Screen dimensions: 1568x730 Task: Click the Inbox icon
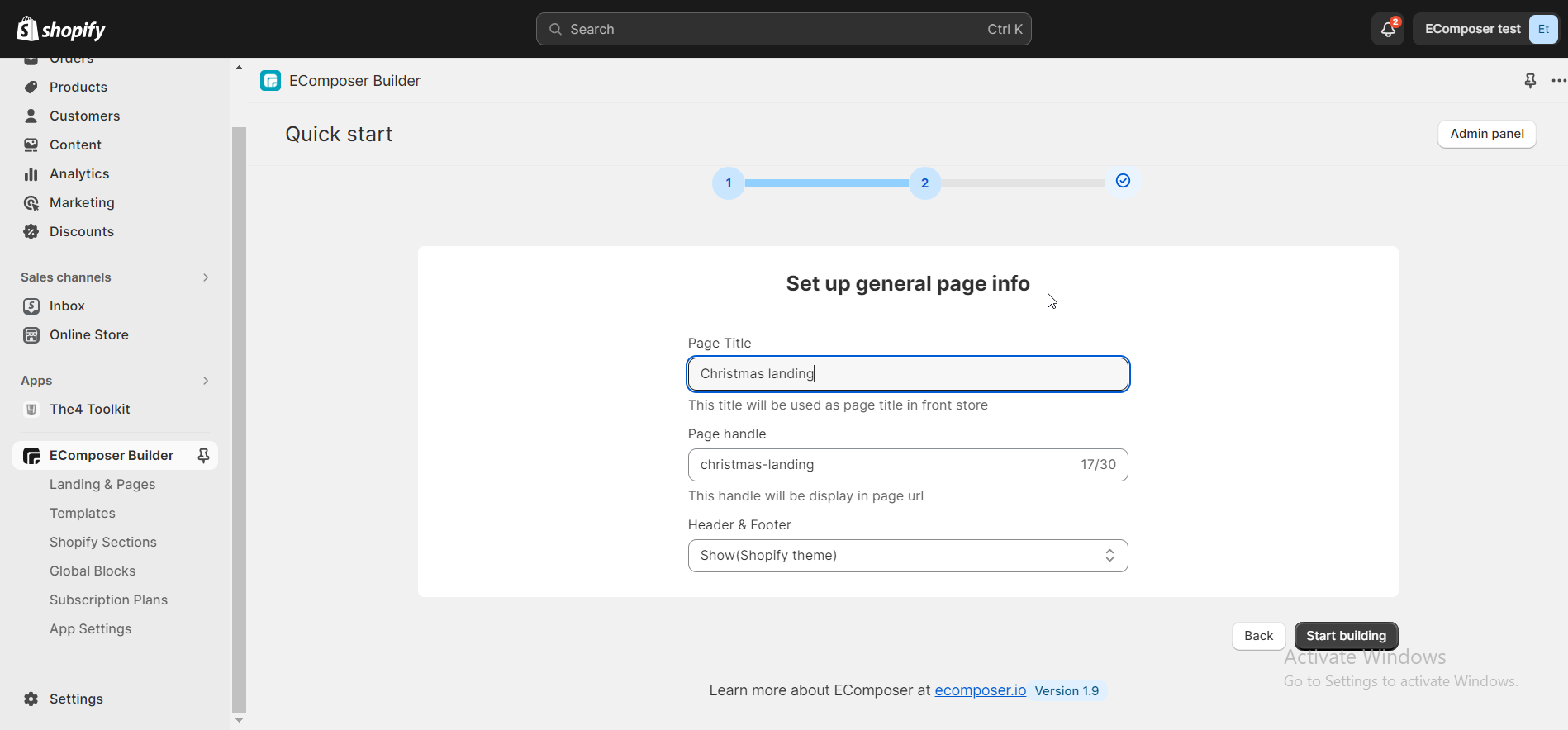click(31, 306)
